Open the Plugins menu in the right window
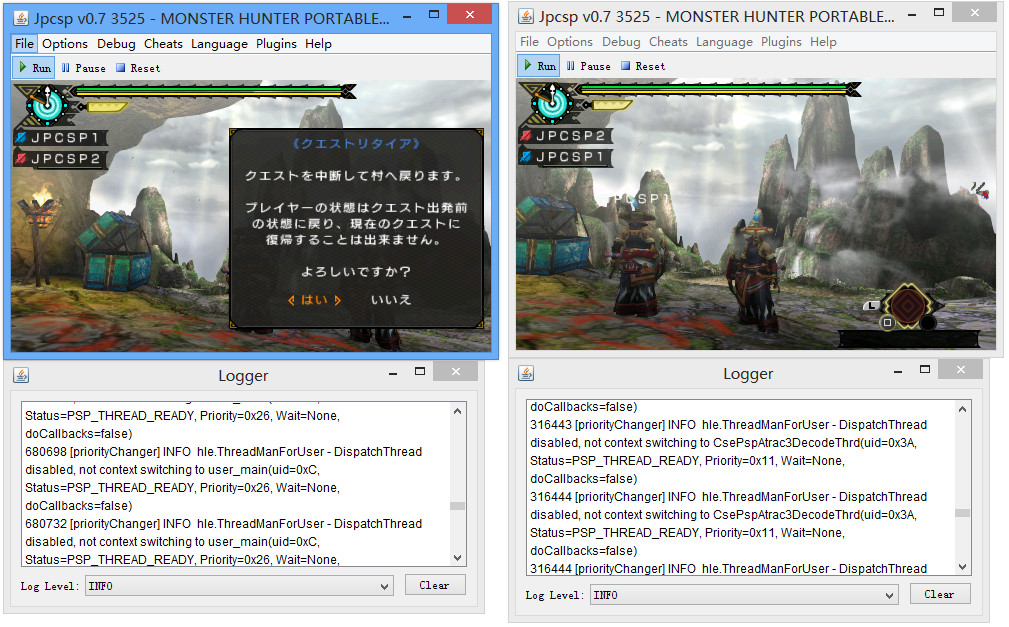The width and height of the screenshot is (1009, 627). 781,42
